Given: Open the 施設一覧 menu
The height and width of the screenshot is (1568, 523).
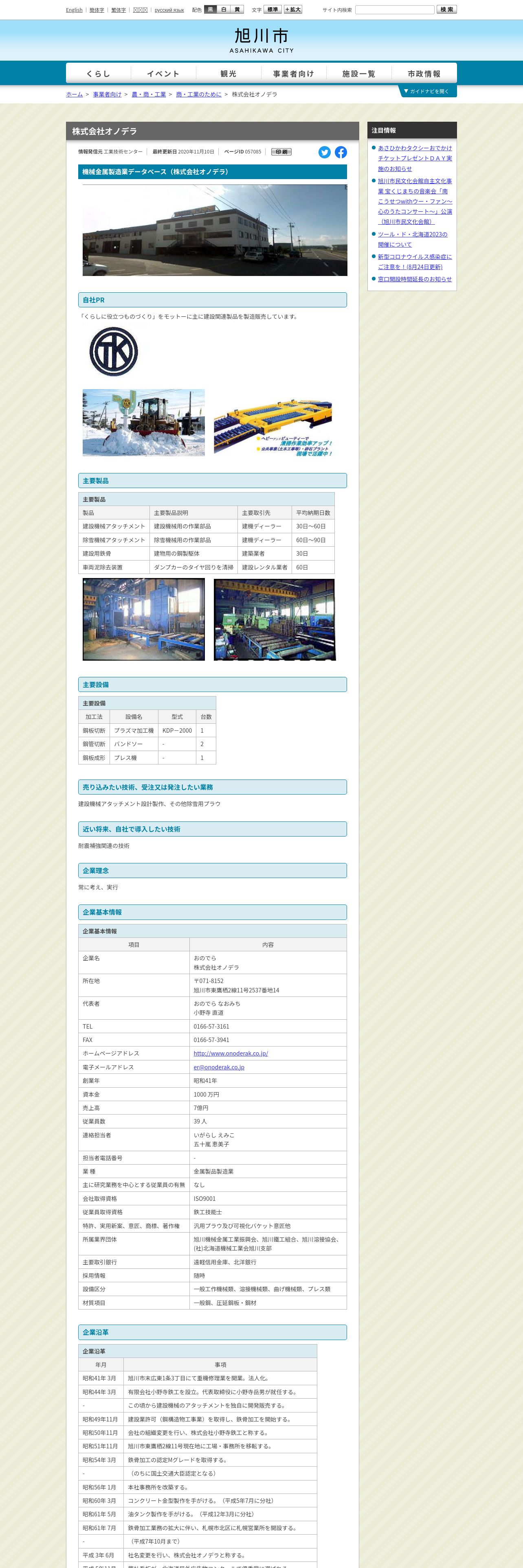Looking at the screenshot, I should [358, 74].
